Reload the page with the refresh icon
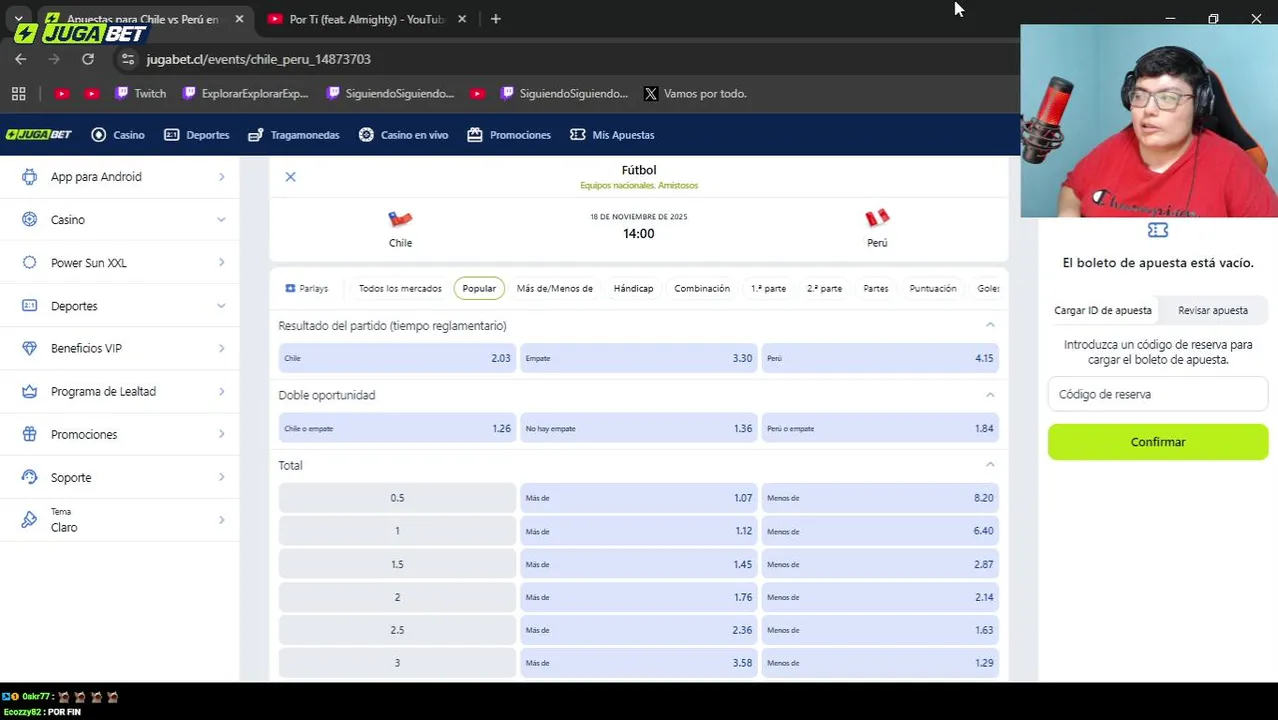The height and width of the screenshot is (720, 1278). (88, 59)
